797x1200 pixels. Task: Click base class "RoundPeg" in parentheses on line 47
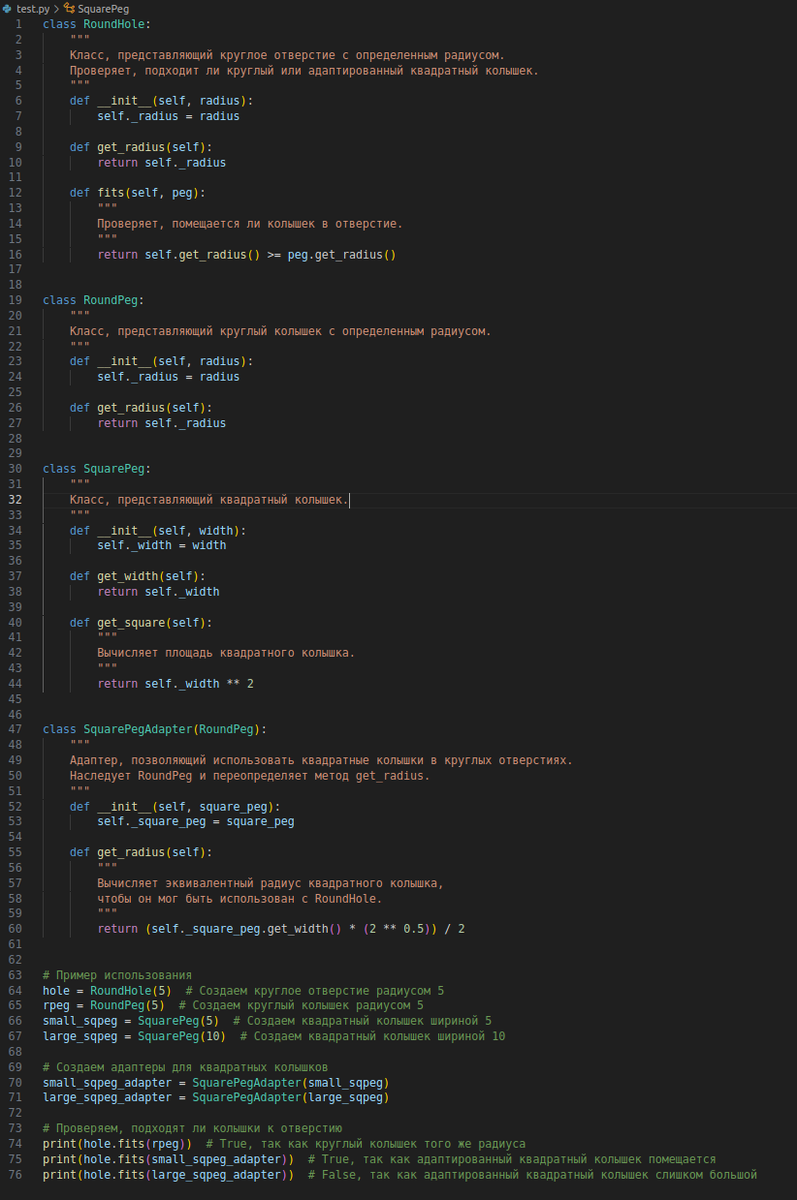(x=226, y=730)
